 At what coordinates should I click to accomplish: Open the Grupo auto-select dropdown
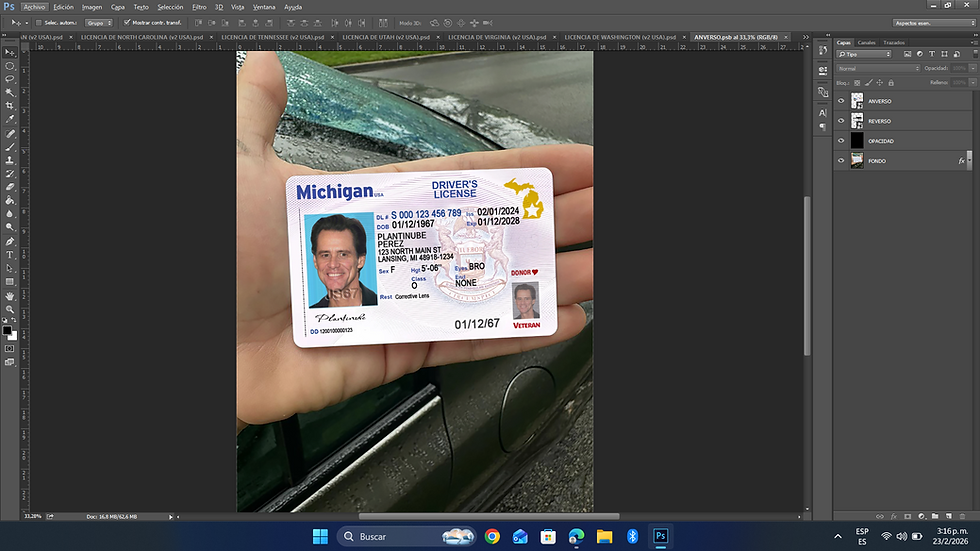99,22
